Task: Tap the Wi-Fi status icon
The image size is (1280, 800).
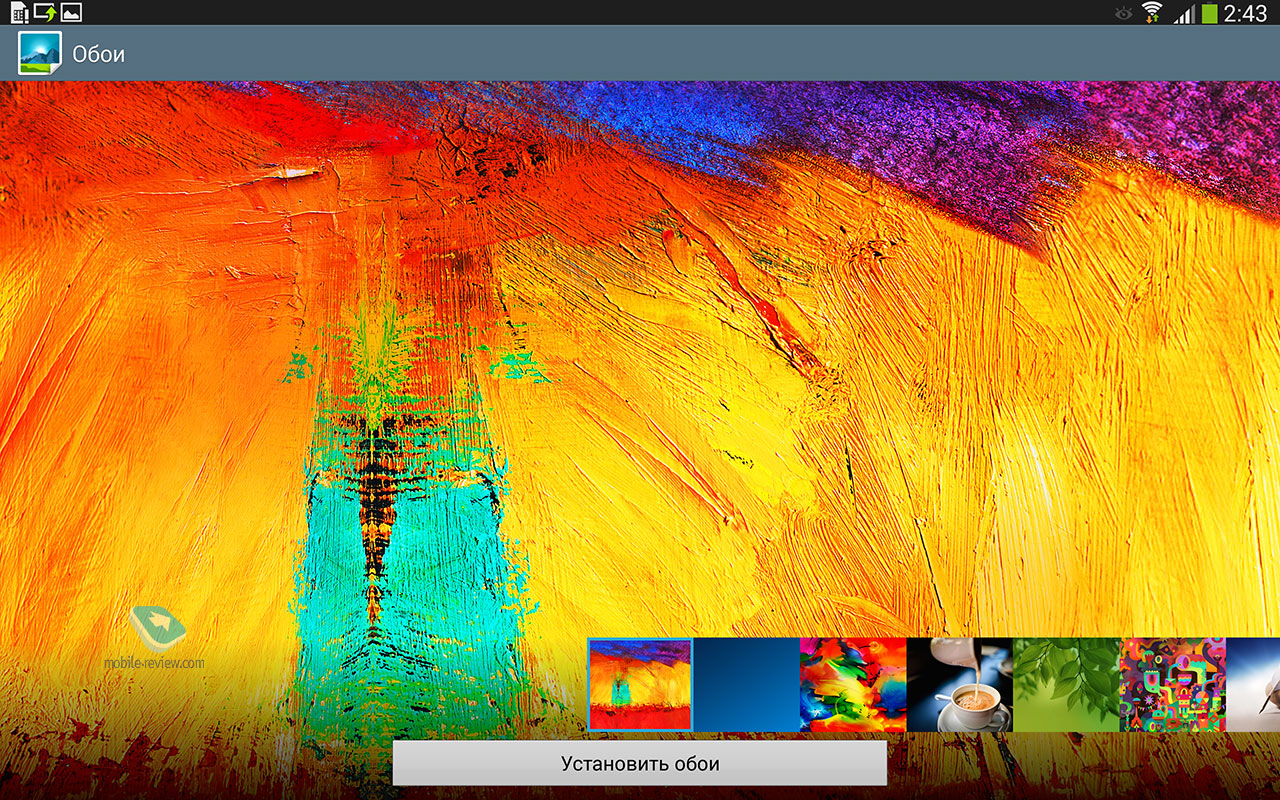Action: [1153, 13]
